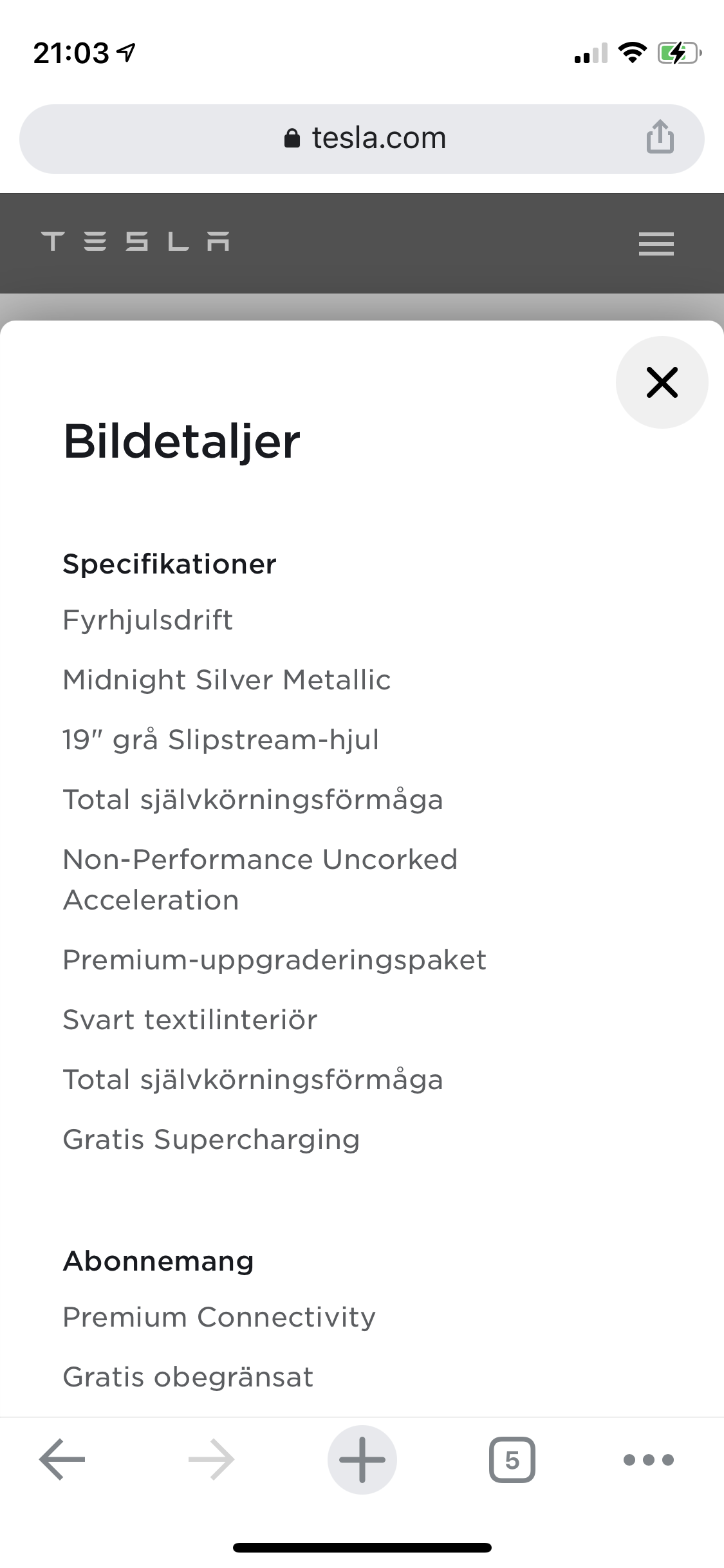The image size is (724, 1568).
Task: Open the tab switcher showing 5 tabs
Action: point(512,1459)
